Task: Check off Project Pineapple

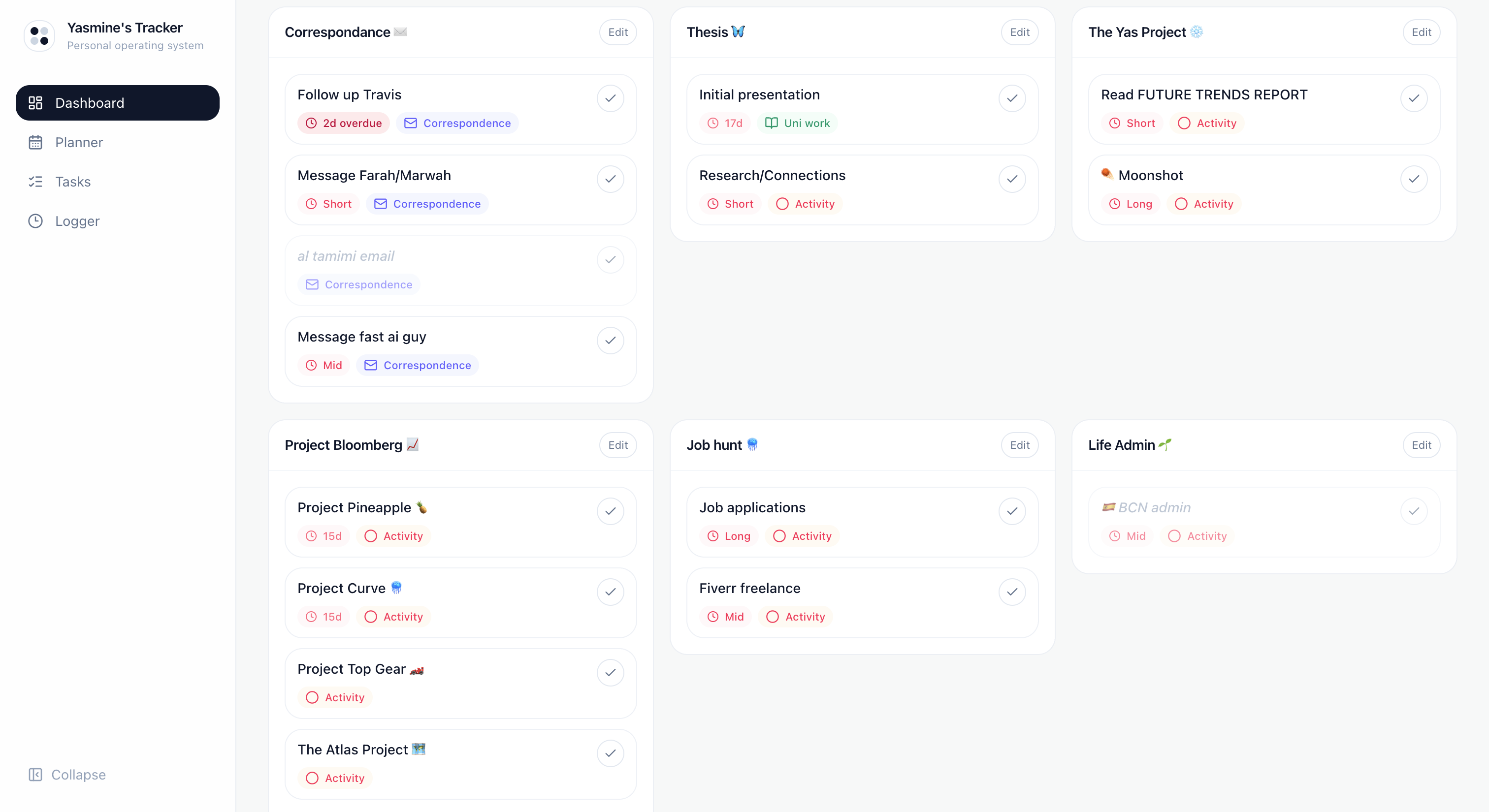Action: (x=610, y=511)
